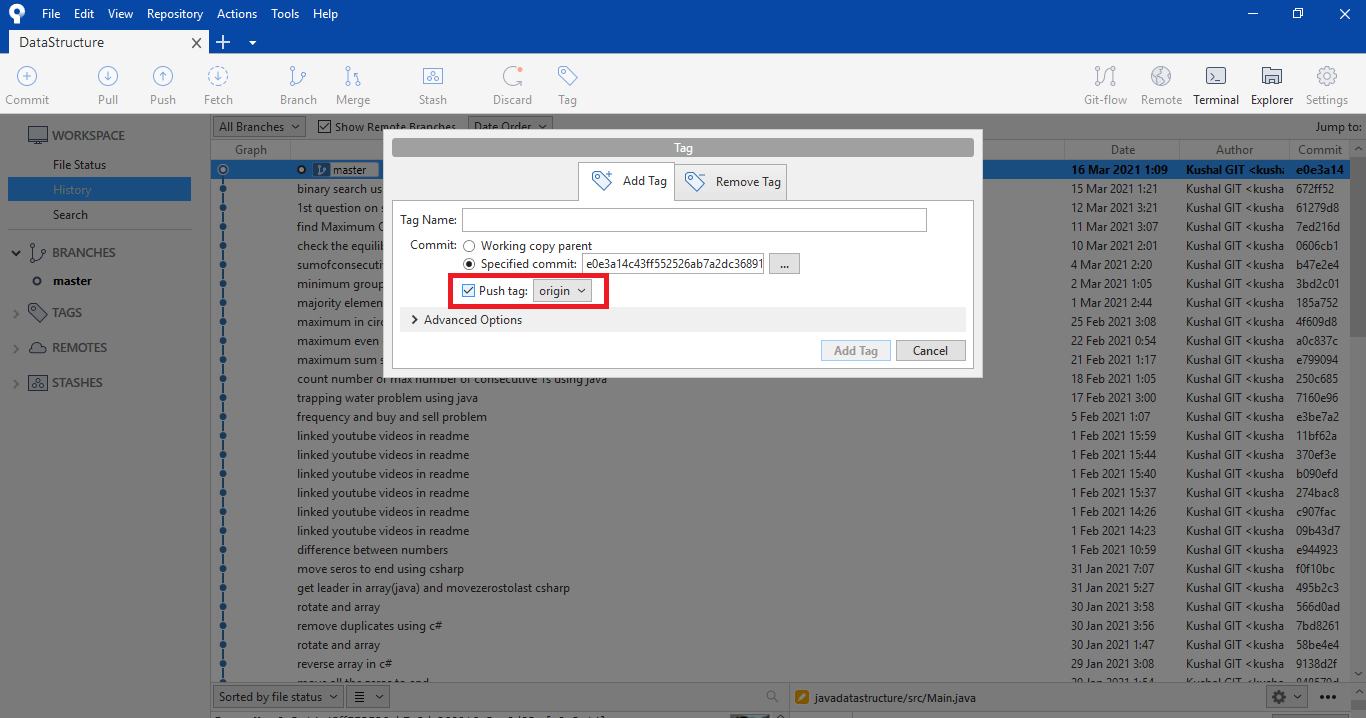Select commit 'trapping water problem using java'
1366x718 pixels.
[x=387, y=398]
